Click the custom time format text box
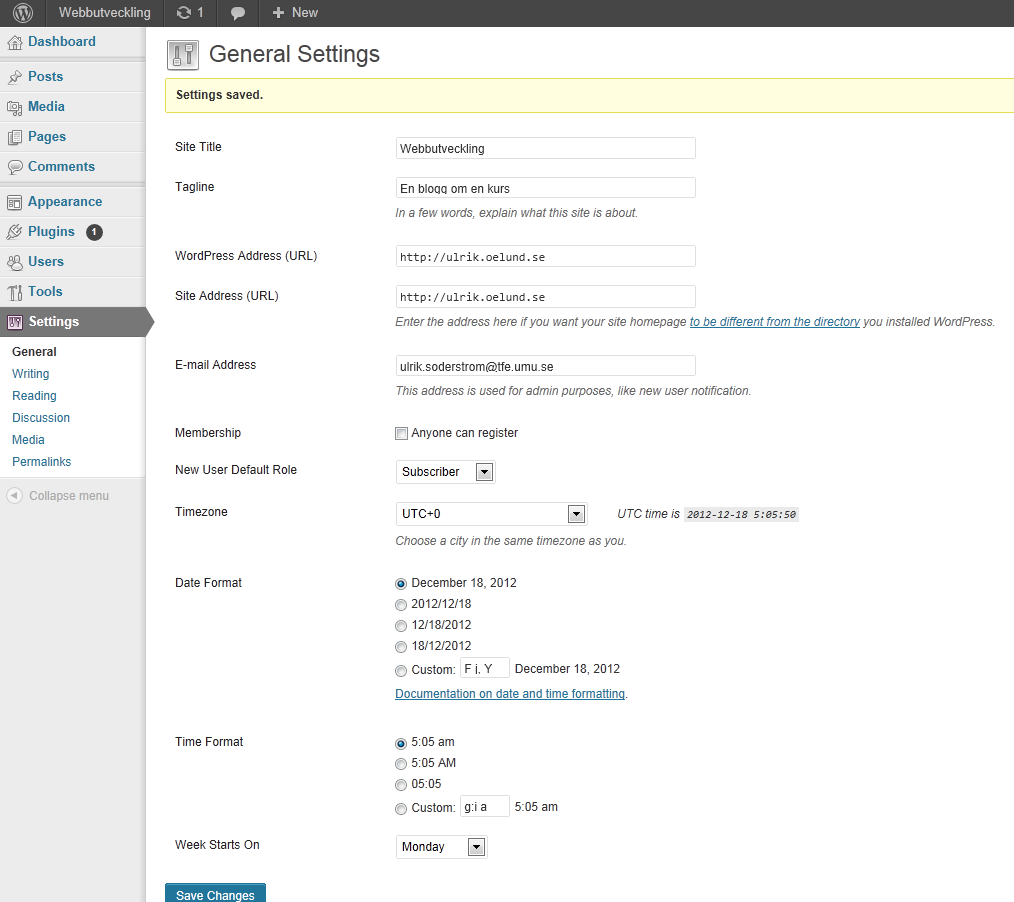This screenshot has width=1014, height=902. click(484, 807)
